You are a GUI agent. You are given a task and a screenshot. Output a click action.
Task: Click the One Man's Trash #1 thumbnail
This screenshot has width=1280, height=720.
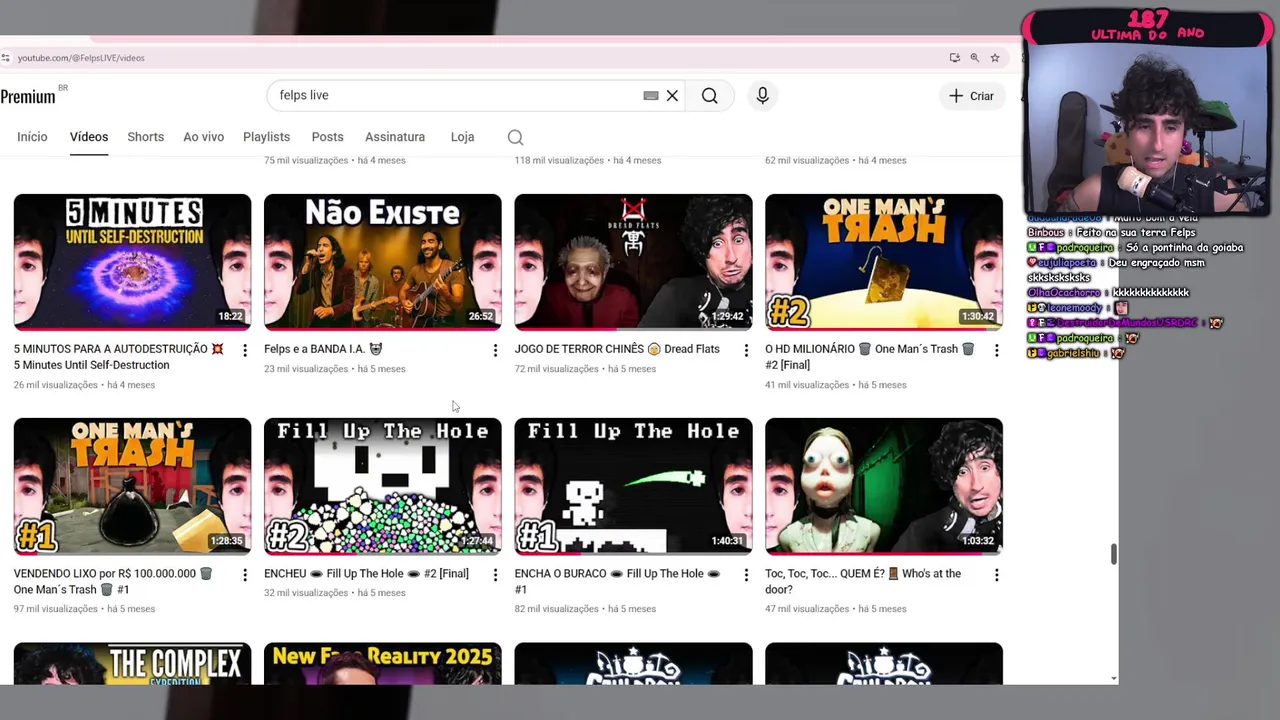pyautogui.click(x=132, y=486)
